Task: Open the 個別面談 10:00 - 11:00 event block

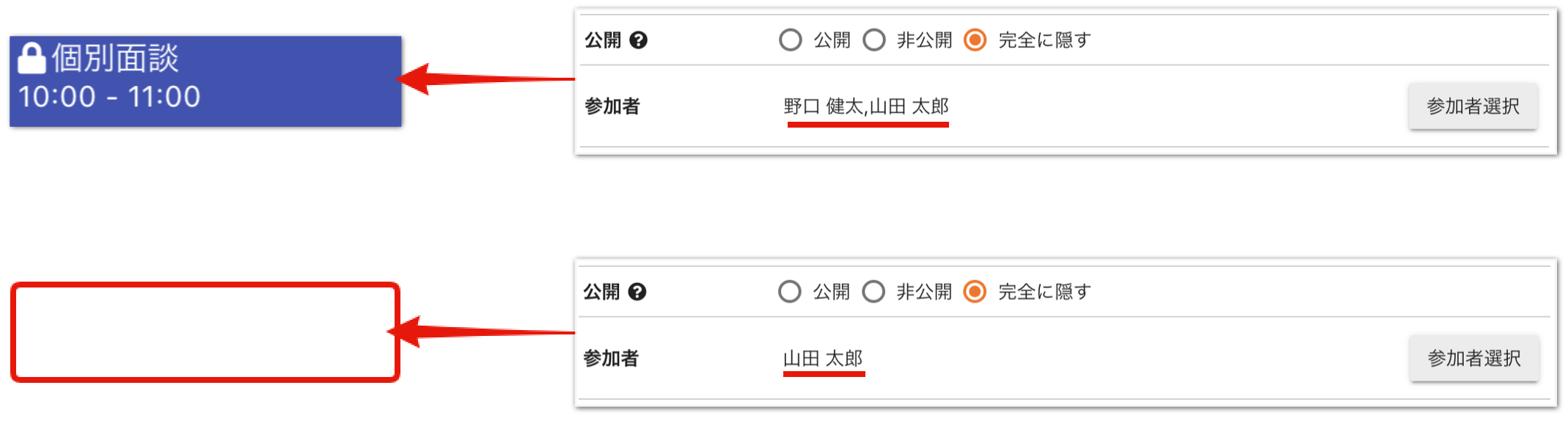Action: (205, 81)
